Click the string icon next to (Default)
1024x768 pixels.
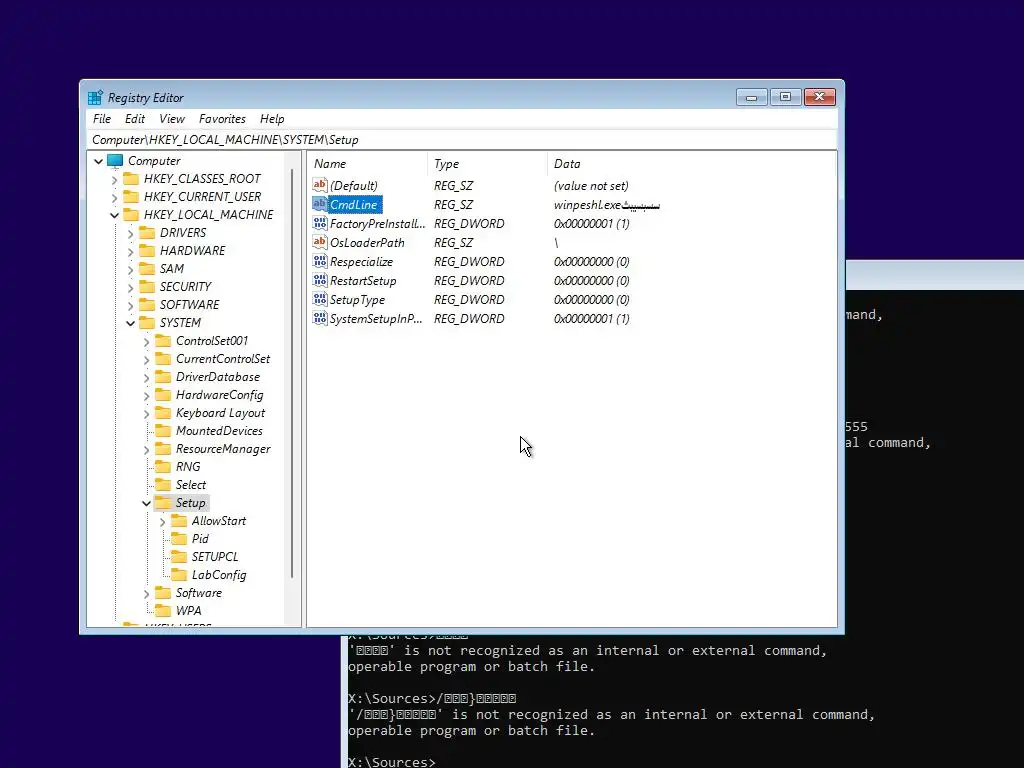tap(319, 185)
